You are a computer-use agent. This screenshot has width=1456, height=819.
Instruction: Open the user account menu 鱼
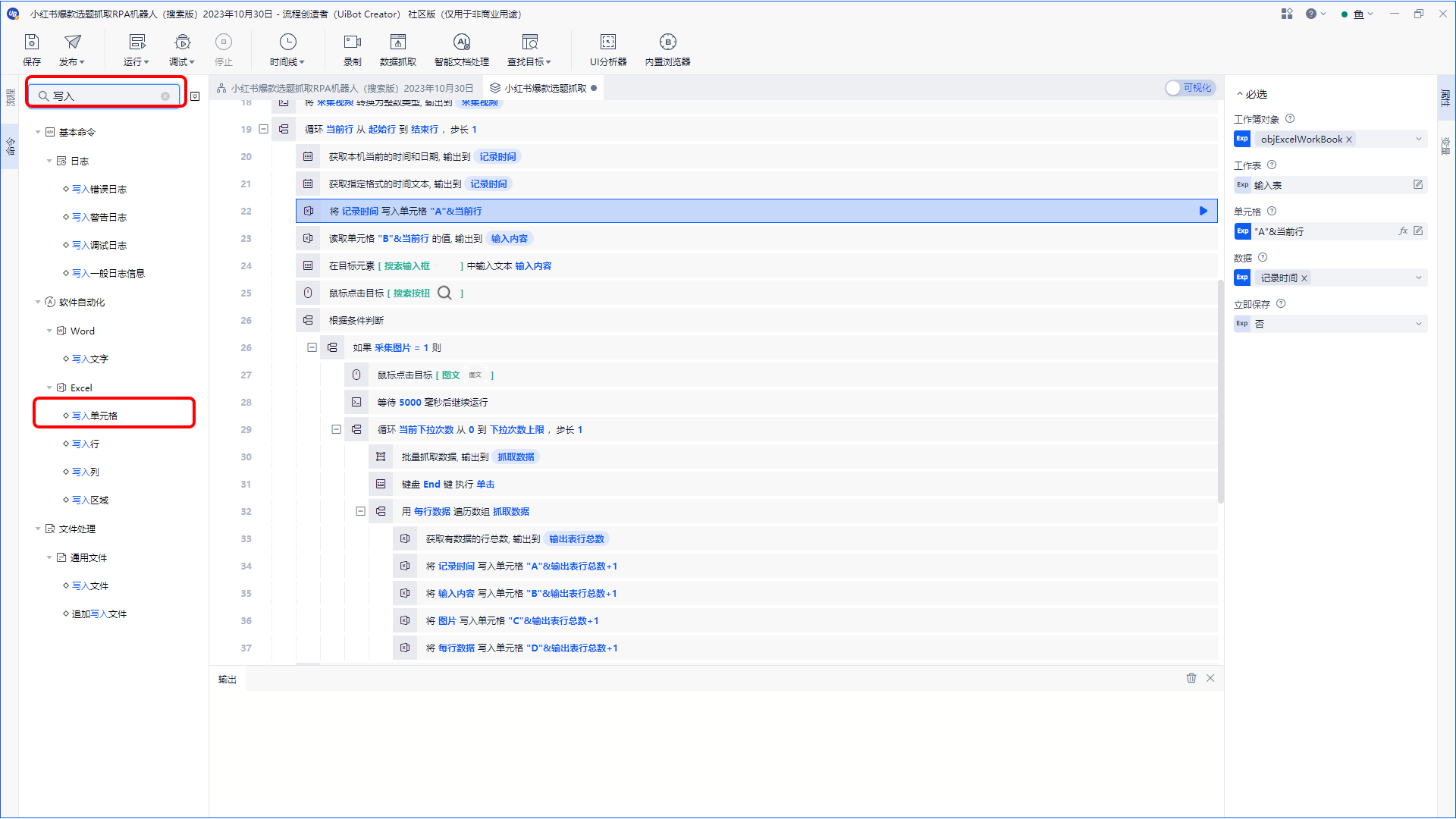1358,14
